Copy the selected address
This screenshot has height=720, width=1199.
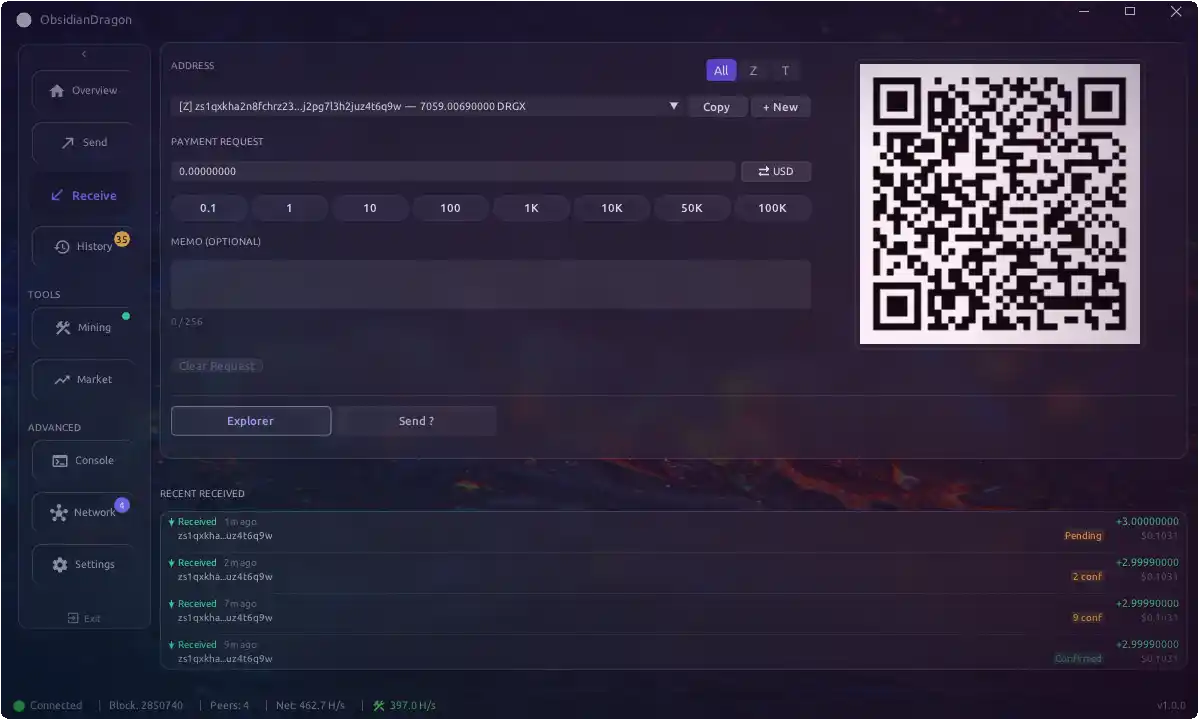click(x=716, y=107)
